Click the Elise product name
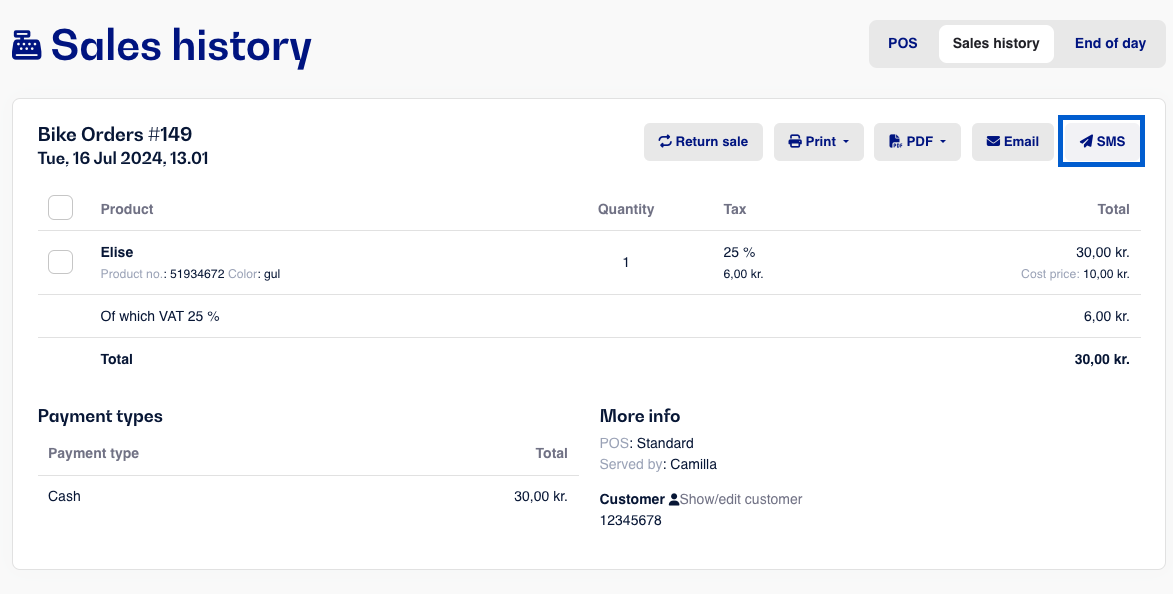 pos(117,252)
